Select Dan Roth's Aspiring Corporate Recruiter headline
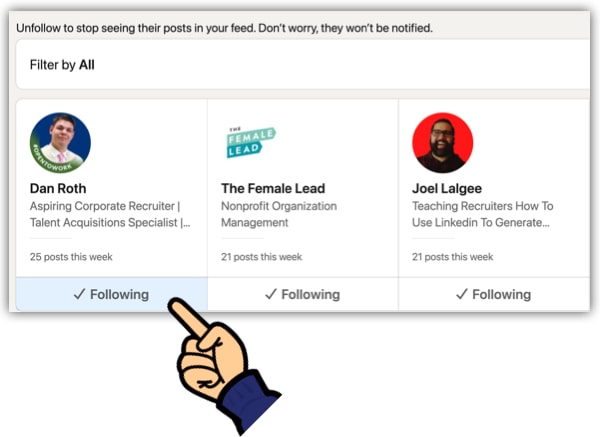 tap(110, 214)
